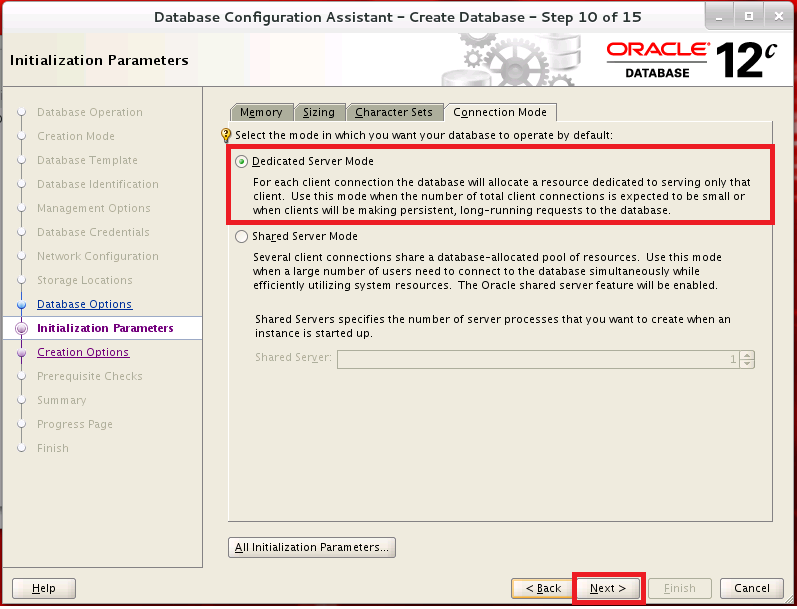Switch to the Memory tab

tap(261, 112)
